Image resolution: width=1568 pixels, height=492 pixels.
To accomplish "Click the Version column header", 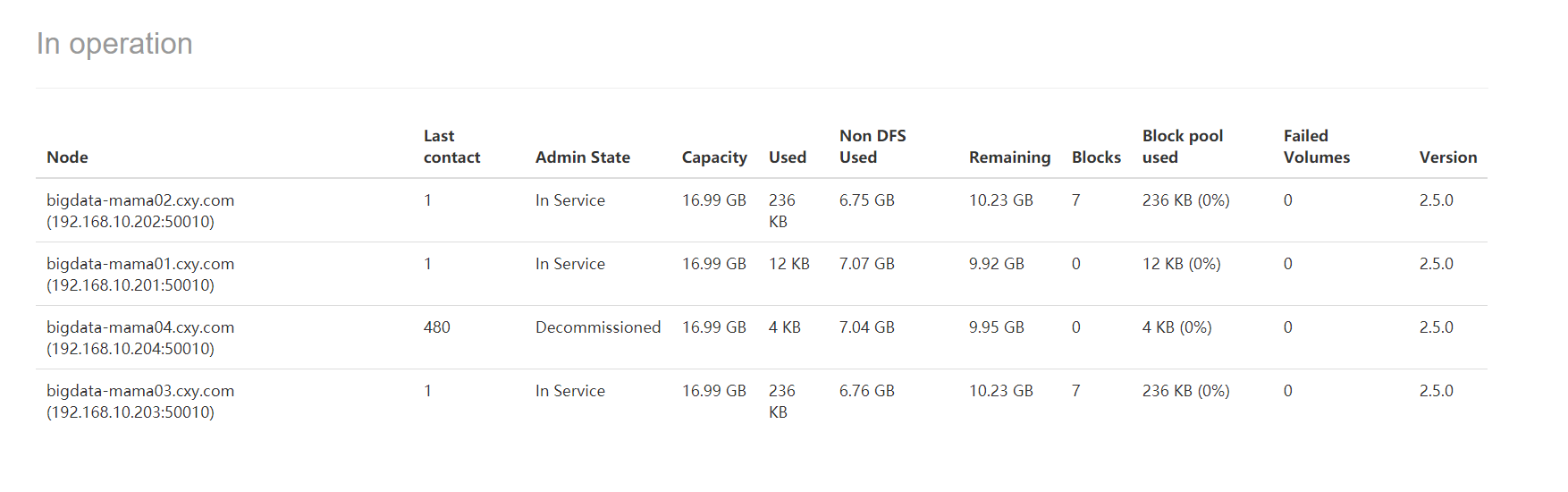I will 1447,157.
